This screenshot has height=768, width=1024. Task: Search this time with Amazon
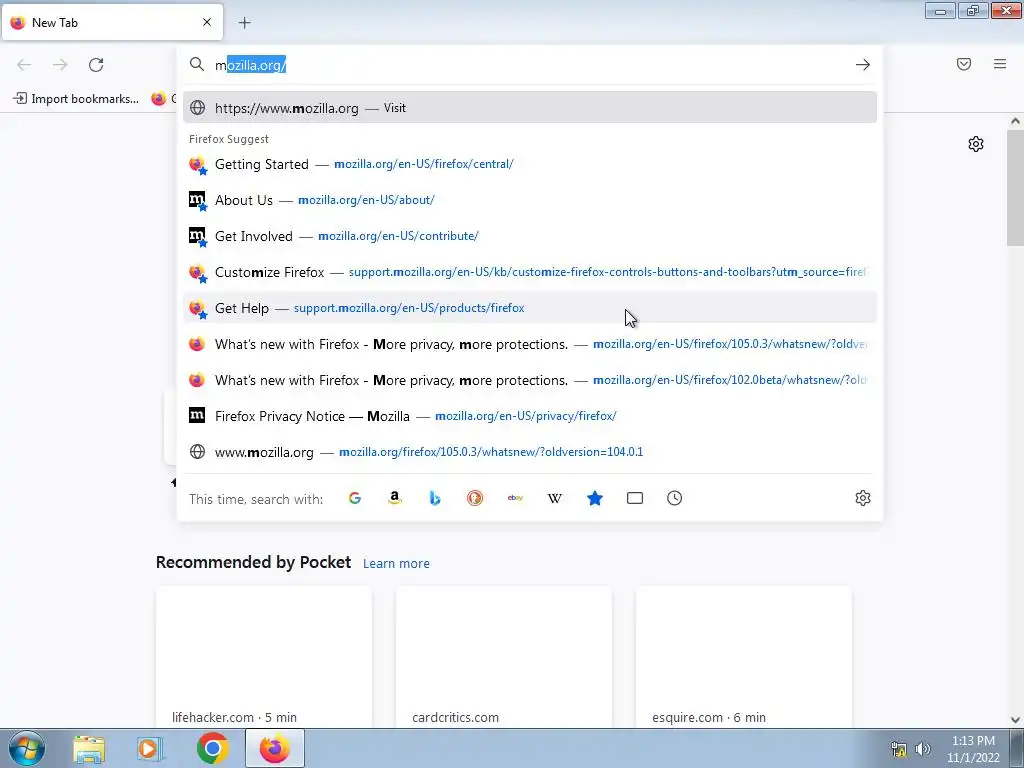pyautogui.click(x=394, y=498)
